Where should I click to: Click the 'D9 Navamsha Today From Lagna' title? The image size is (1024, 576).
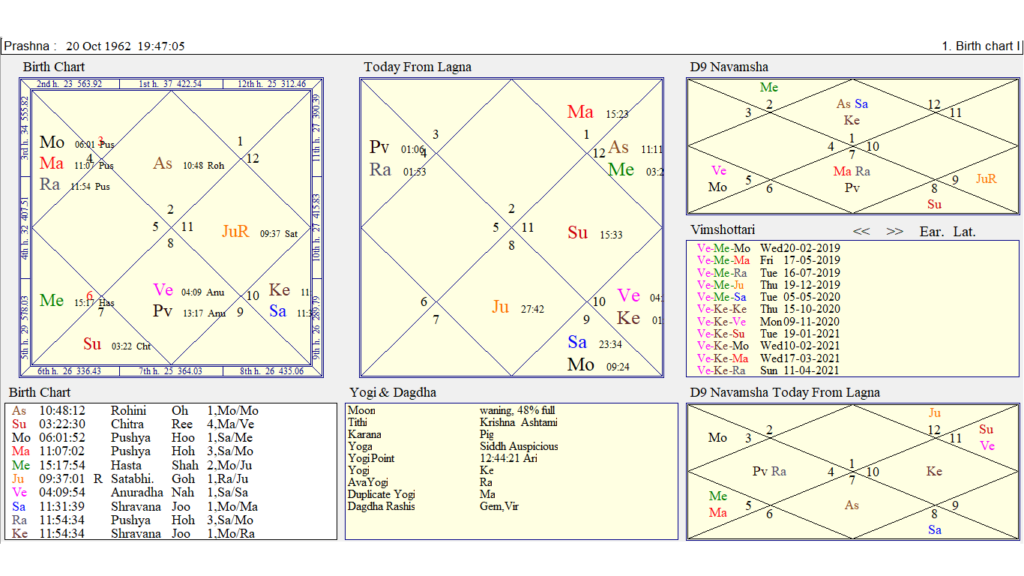point(785,392)
